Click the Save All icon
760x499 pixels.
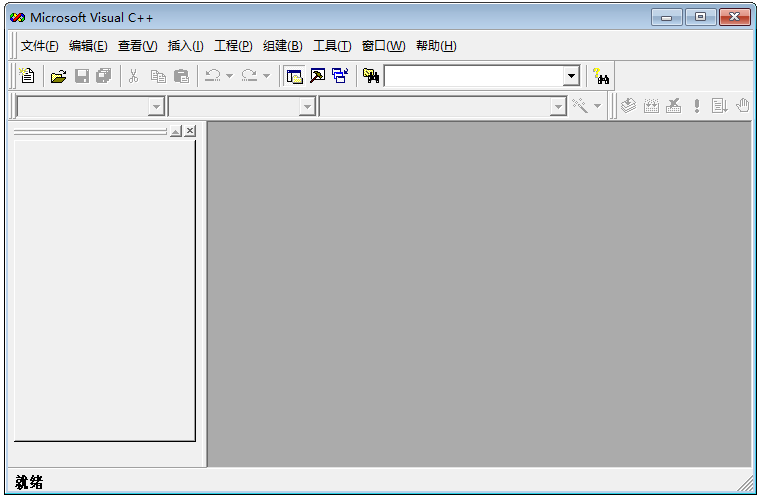click(x=103, y=76)
